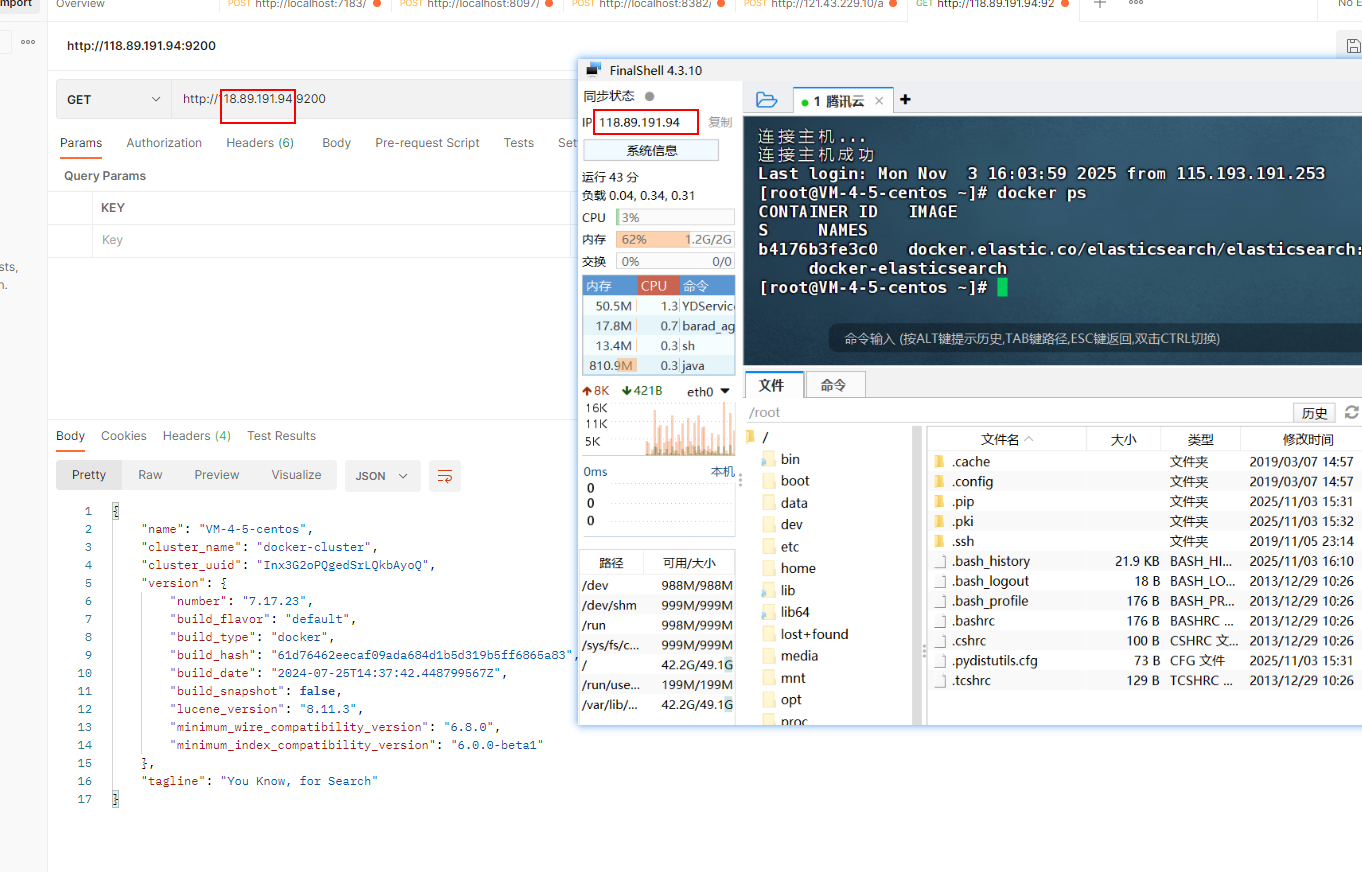This screenshot has height=872, width=1362.
Task: Select .cache folder icon in file list
Action: tap(939, 462)
